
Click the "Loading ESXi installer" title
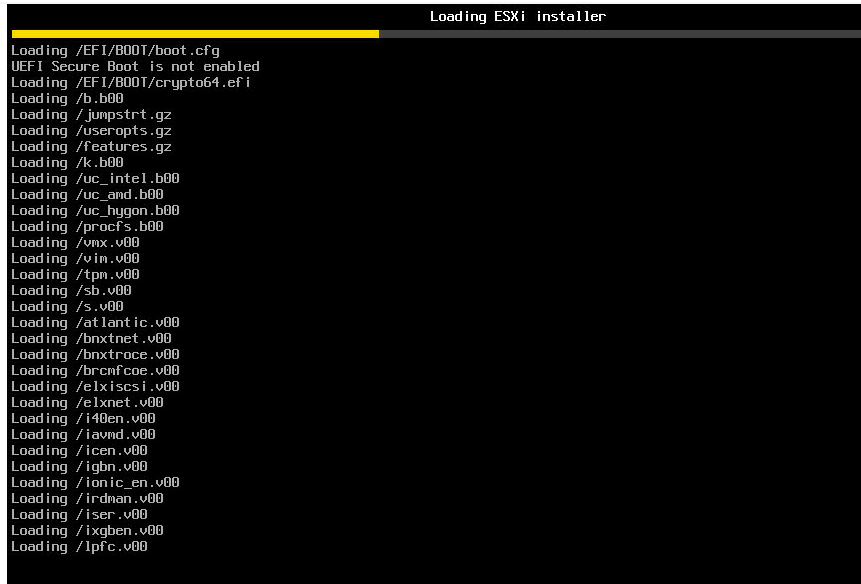(518, 16)
